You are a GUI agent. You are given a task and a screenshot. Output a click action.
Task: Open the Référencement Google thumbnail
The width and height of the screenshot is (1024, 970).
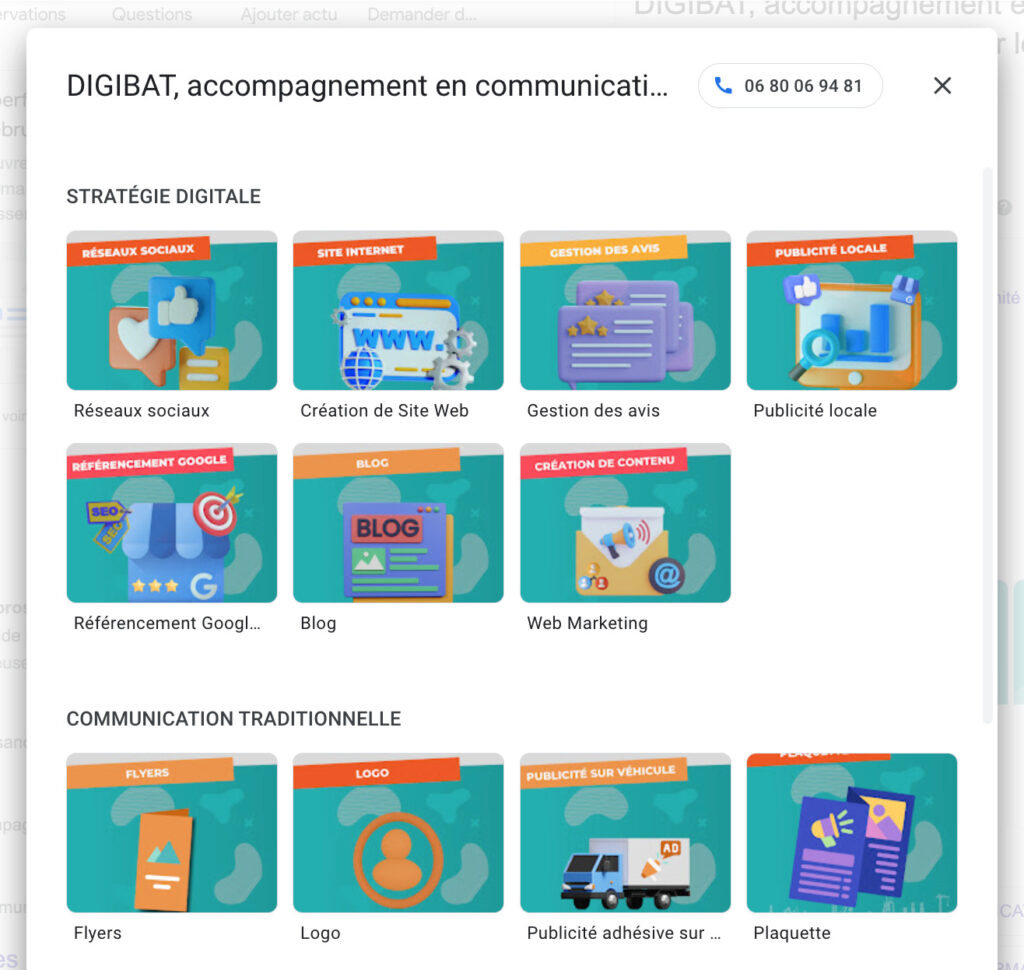click(172, 523)
